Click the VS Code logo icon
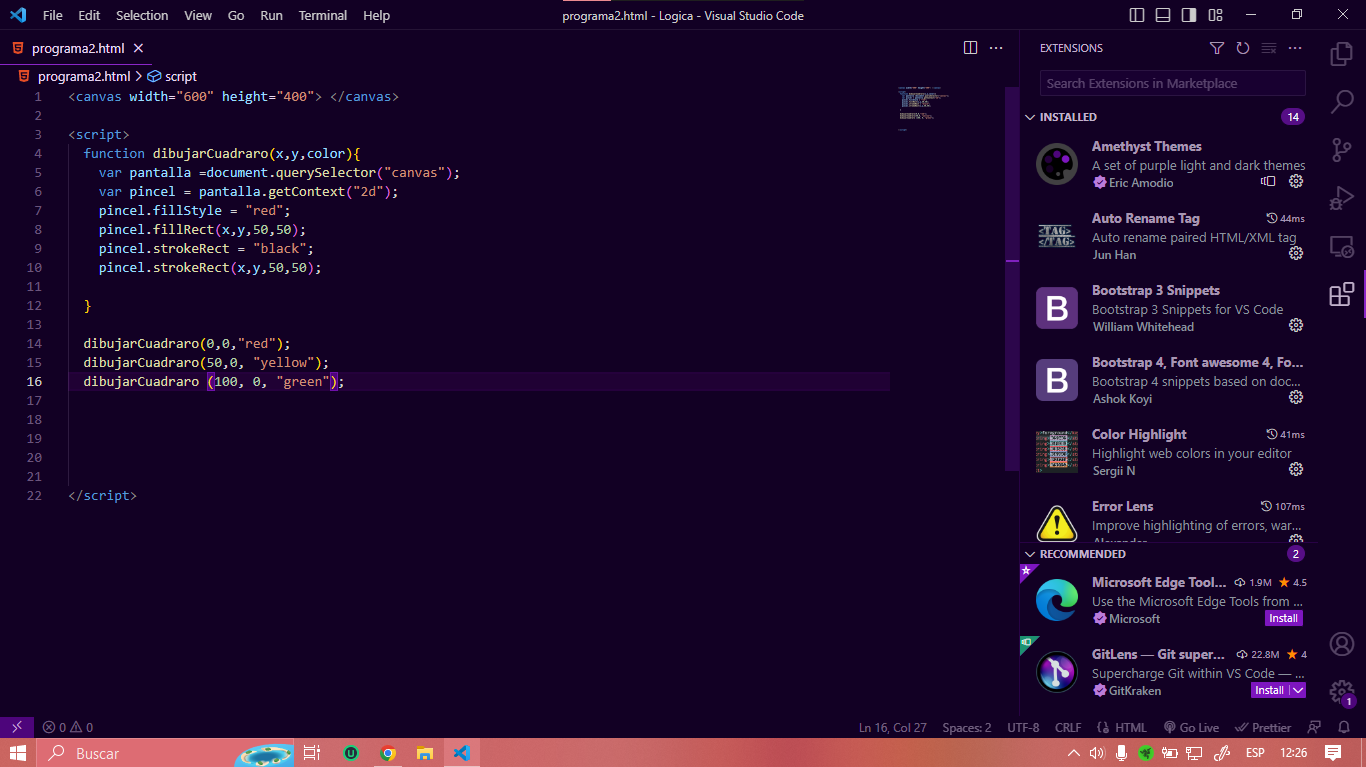The width and height of the screenshot is (1366, 767). [x=17, y=15]
